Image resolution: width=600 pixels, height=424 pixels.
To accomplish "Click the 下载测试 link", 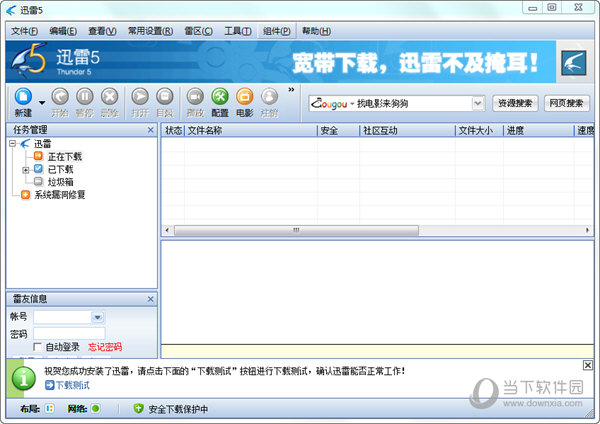I will coord(73,385).
